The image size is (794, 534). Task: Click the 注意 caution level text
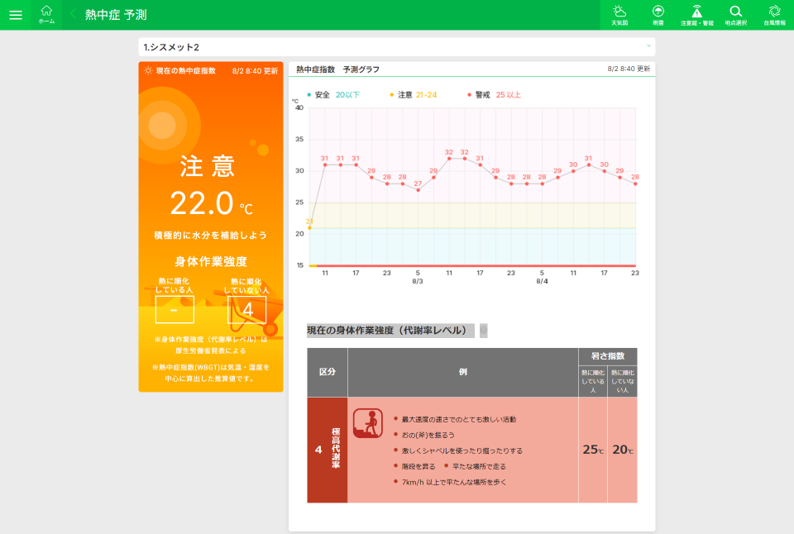tap(208, 166)
